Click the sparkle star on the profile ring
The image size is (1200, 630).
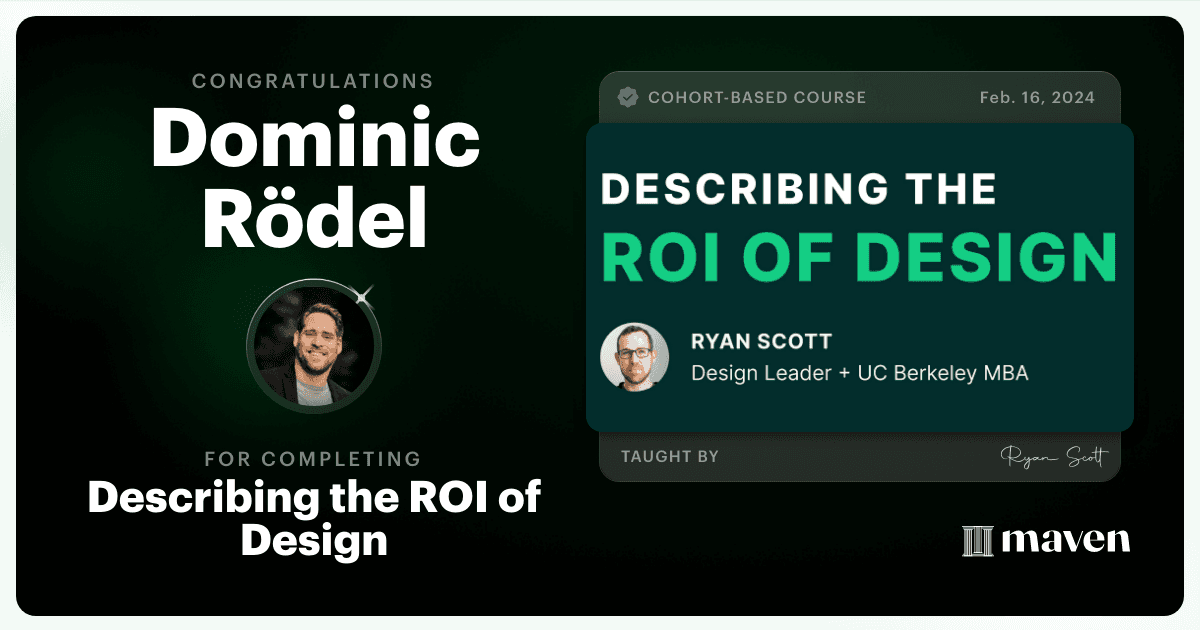364,294
